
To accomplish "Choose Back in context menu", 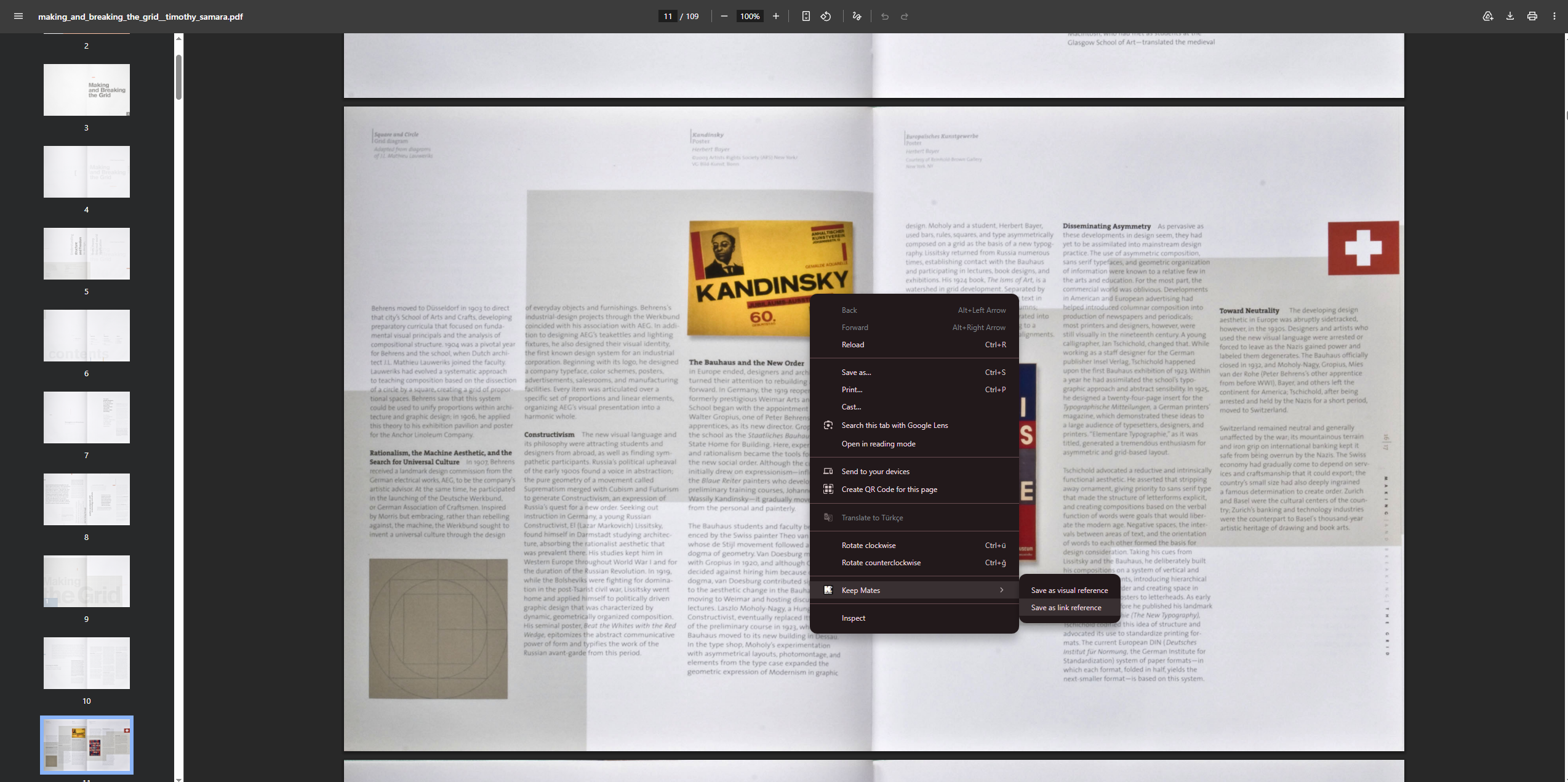I will [x=914, y=310].
